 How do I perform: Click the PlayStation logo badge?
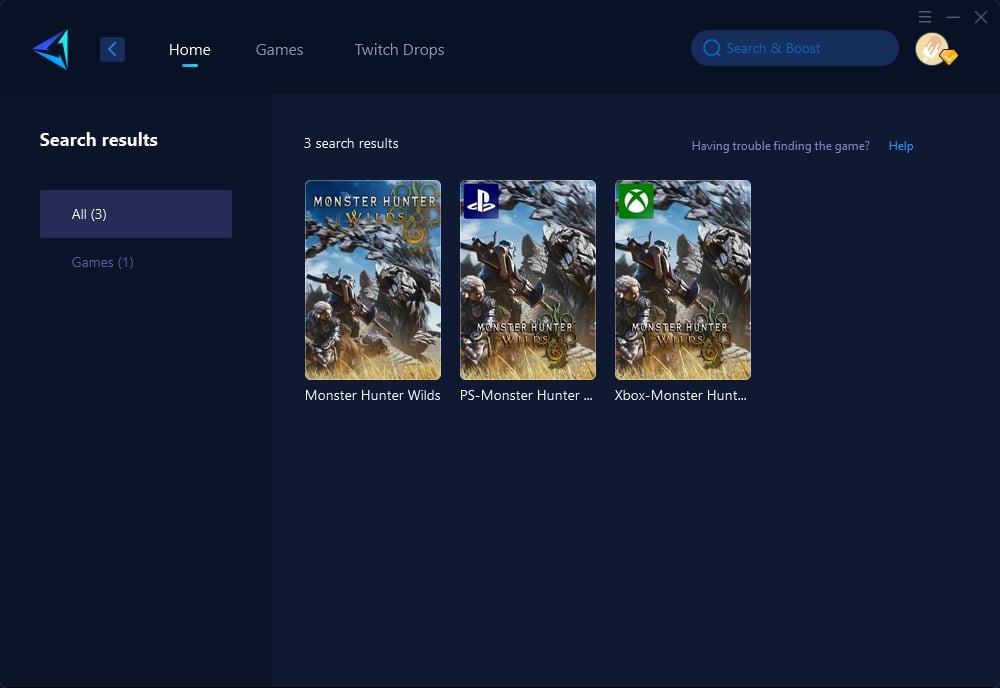click(x=481, y=201)
